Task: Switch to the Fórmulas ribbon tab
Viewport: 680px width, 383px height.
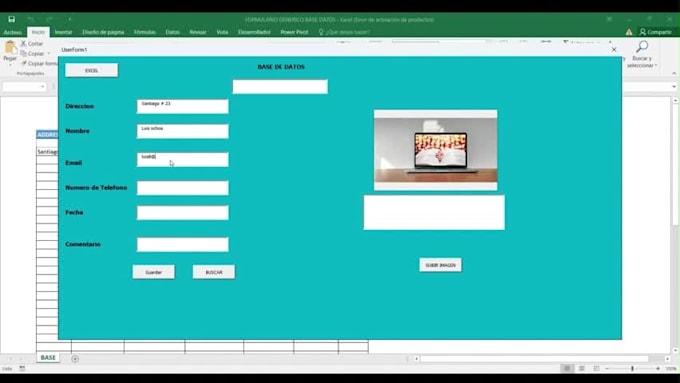Action: [145, 32]
